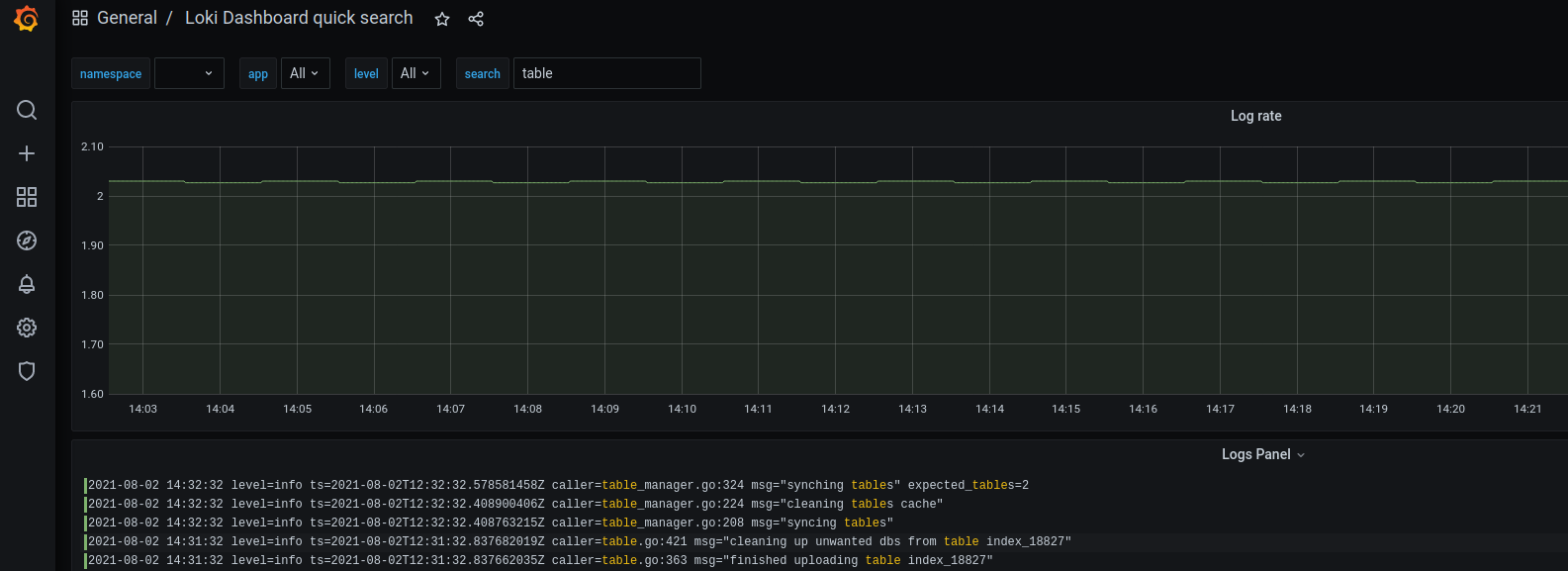Open the search magnifier in sidebar
1568x571 pixels.
pyautogui.click(x=27, y=110)
